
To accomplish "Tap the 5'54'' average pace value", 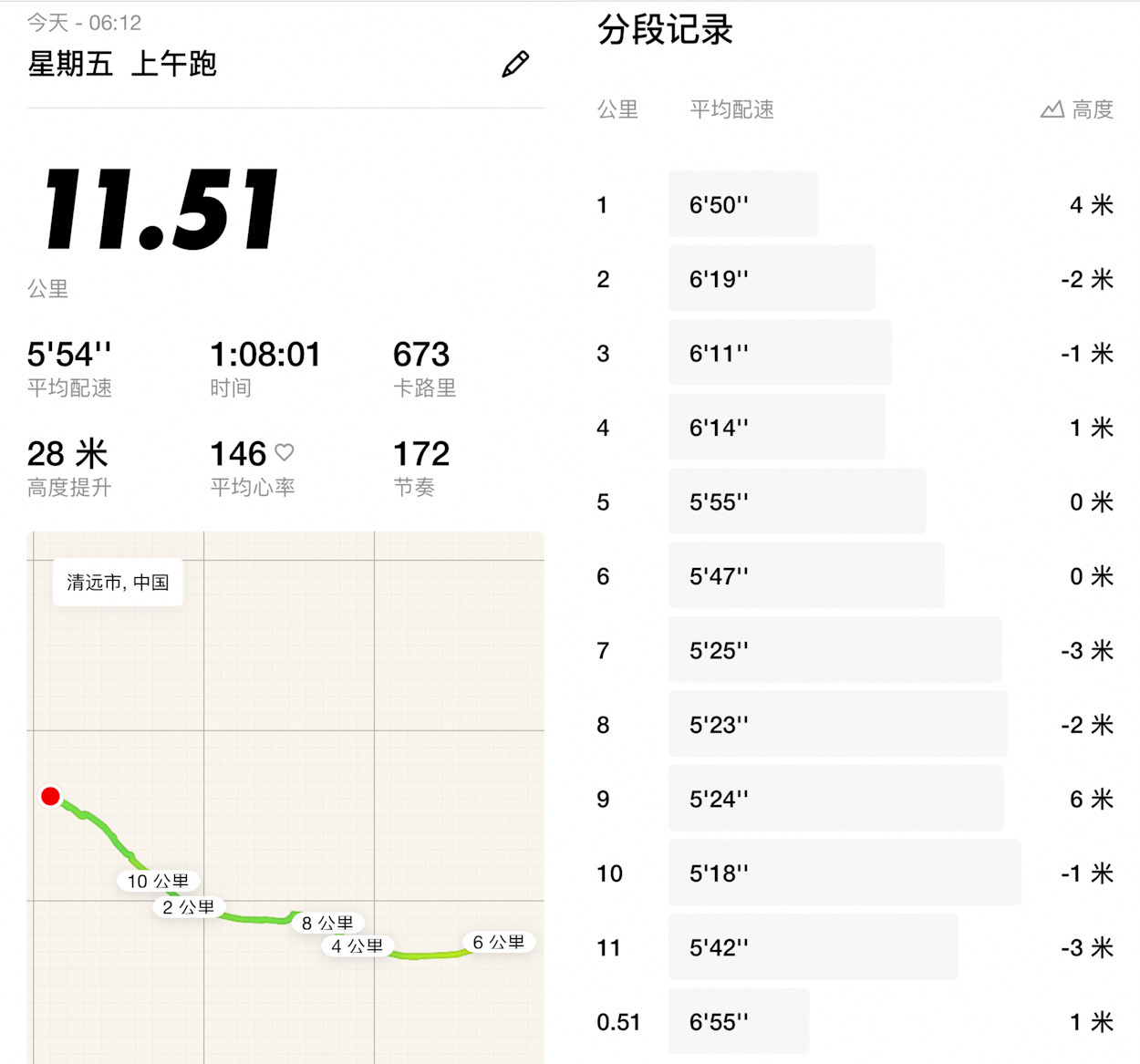I will coord(69,354).
